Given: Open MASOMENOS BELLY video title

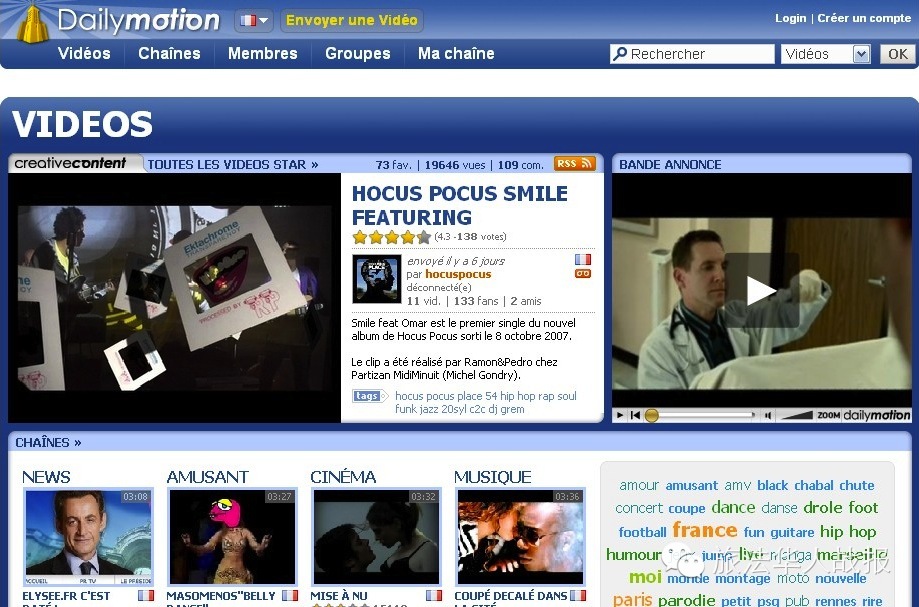Looking at the screenshot, I should point(221,596).
